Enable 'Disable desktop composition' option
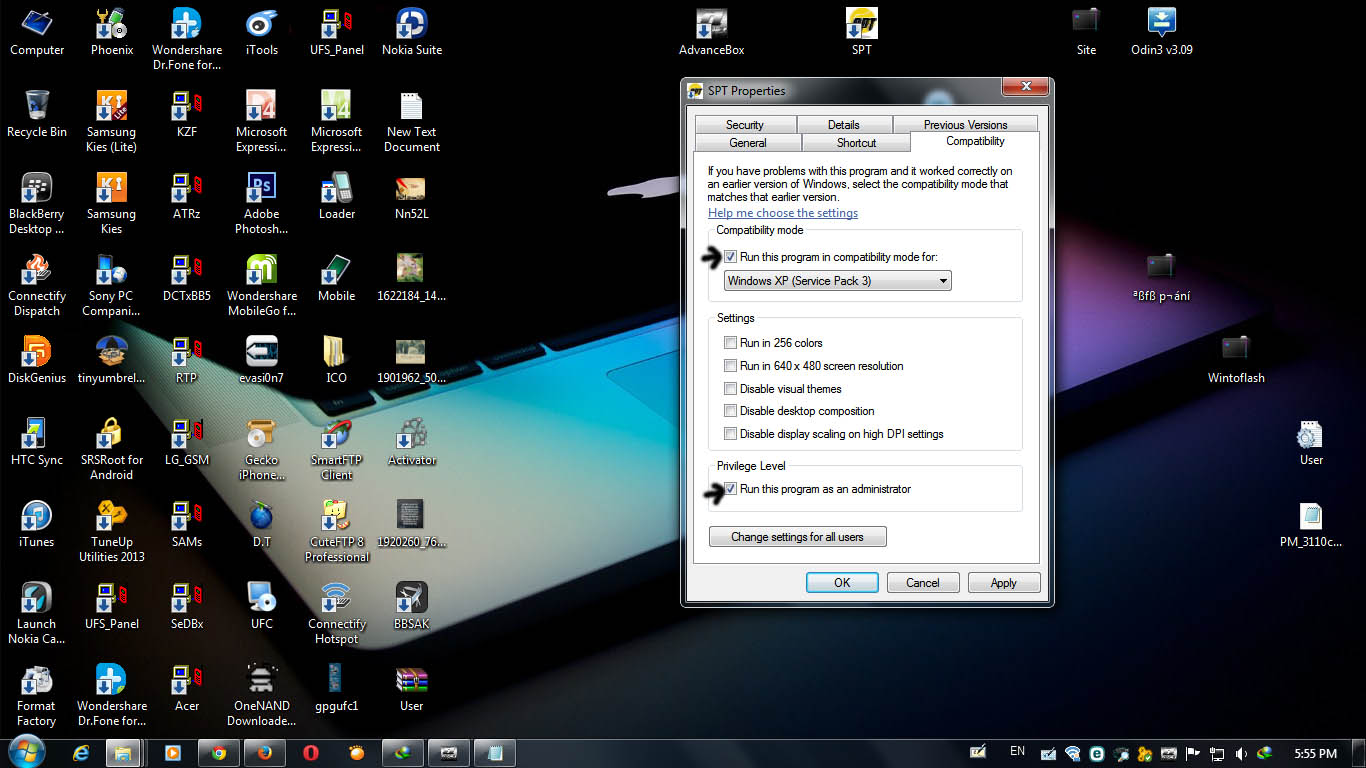The height and width of the screenshot is (768, 1366). click(x=731, y=411)
